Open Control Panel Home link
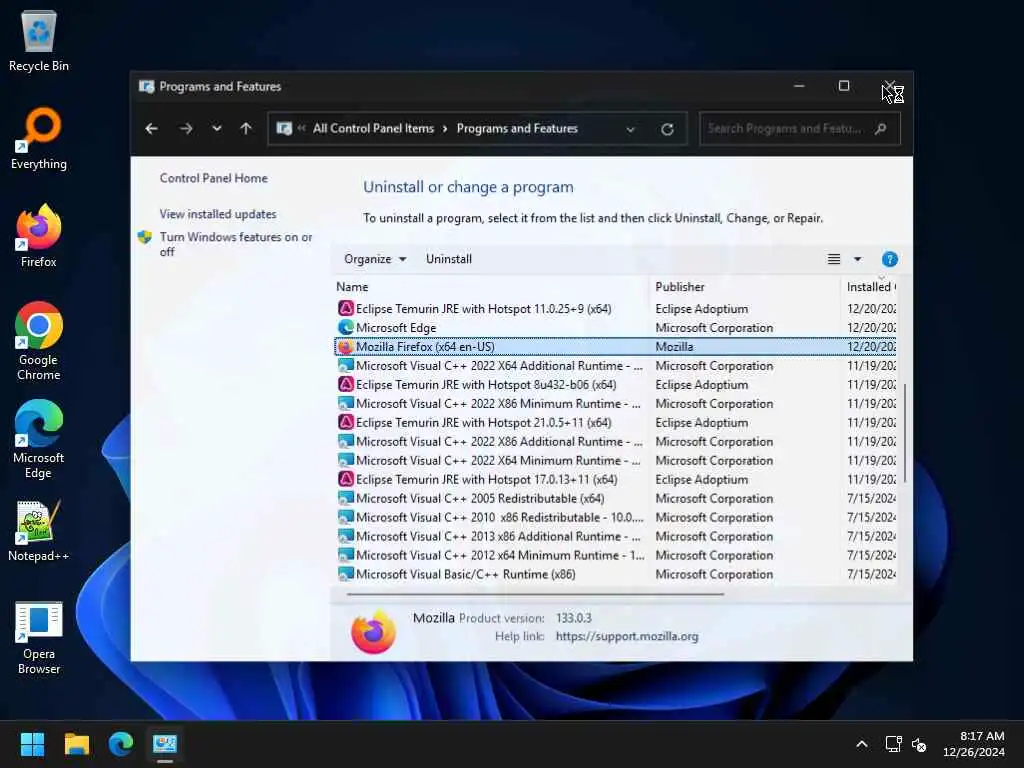The image size is (1024, 768). 214,178
